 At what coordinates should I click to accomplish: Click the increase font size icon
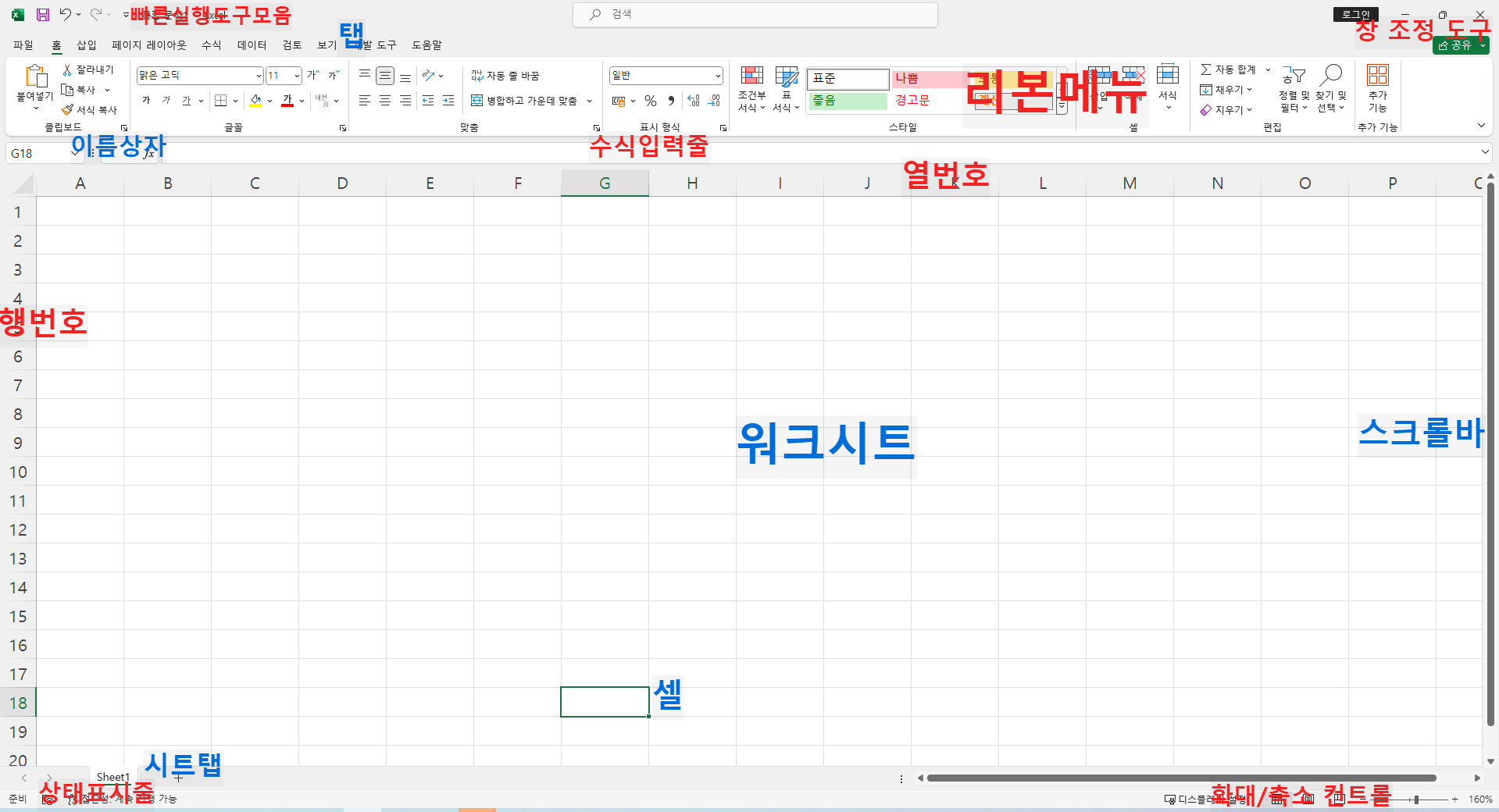pyautogui.click(x=312, y=75)
